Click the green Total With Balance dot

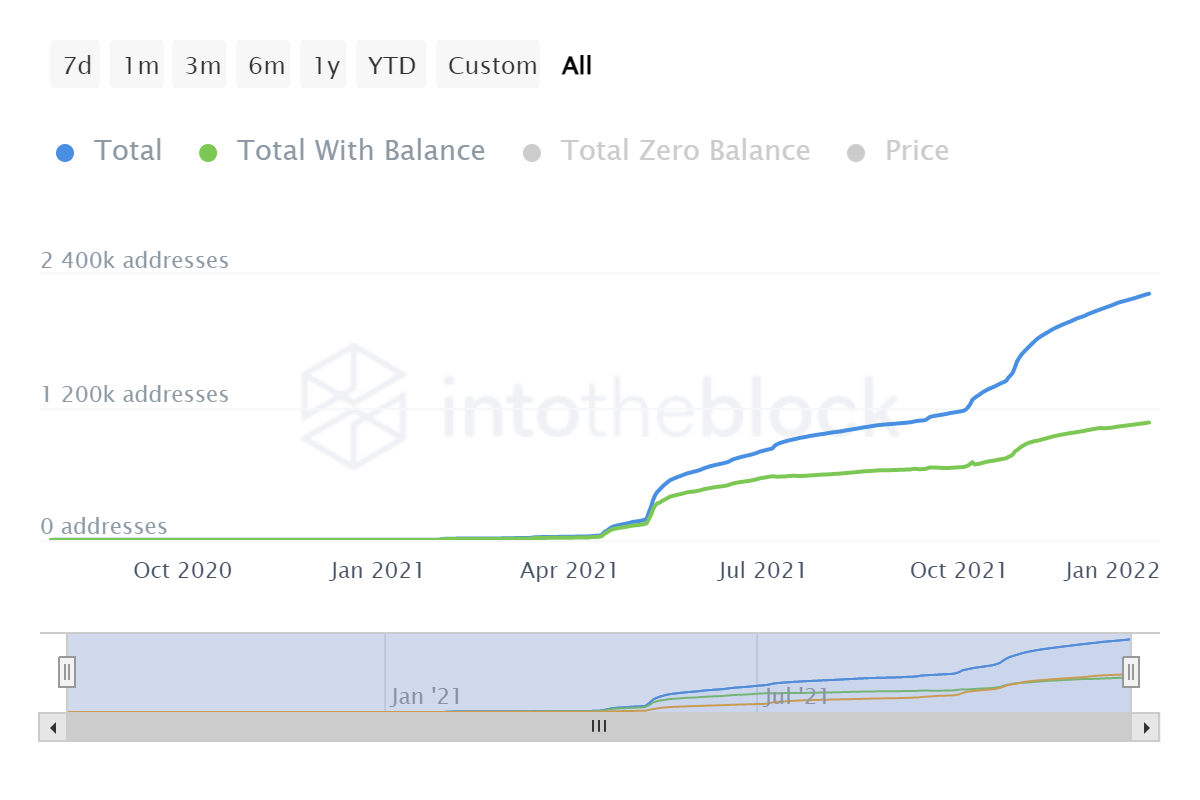(x=208, y=153)
